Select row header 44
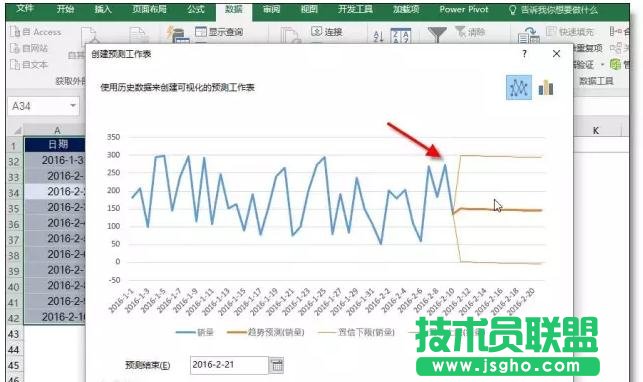The image size is (643, 382). (x=14, y=350)
